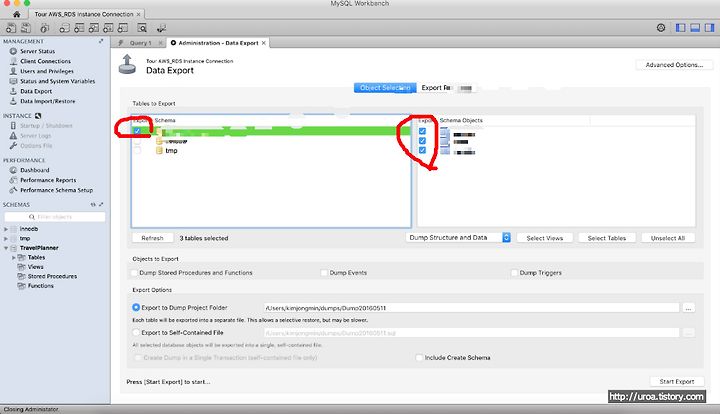Viewport: 720px width, 414px height.
Task: Select Export to Dump Project Folder
Action: click(136, 308)
